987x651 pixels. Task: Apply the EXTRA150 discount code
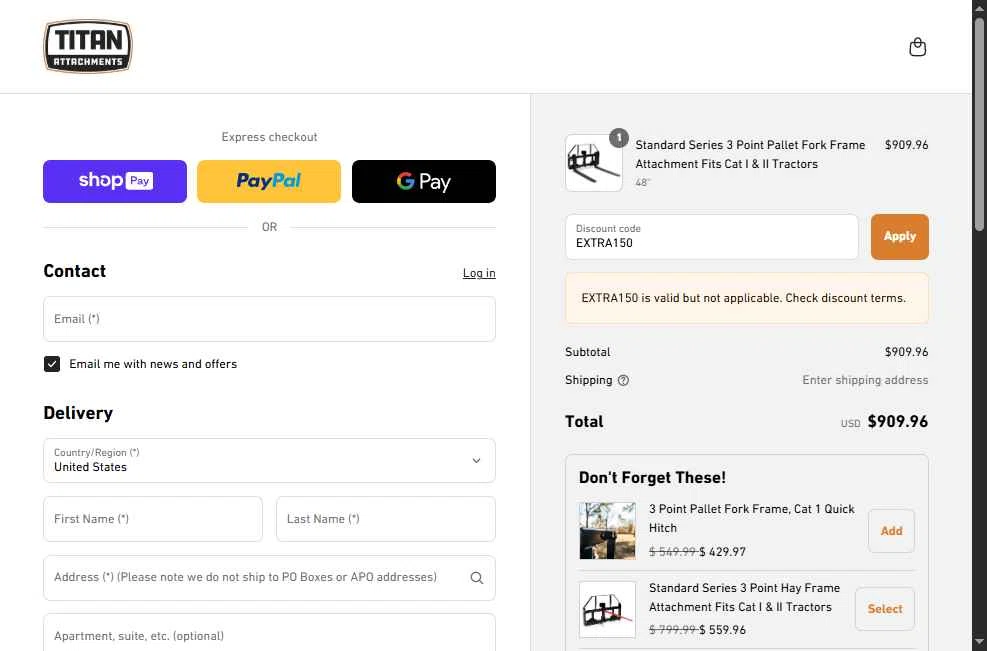pos(900,237)
